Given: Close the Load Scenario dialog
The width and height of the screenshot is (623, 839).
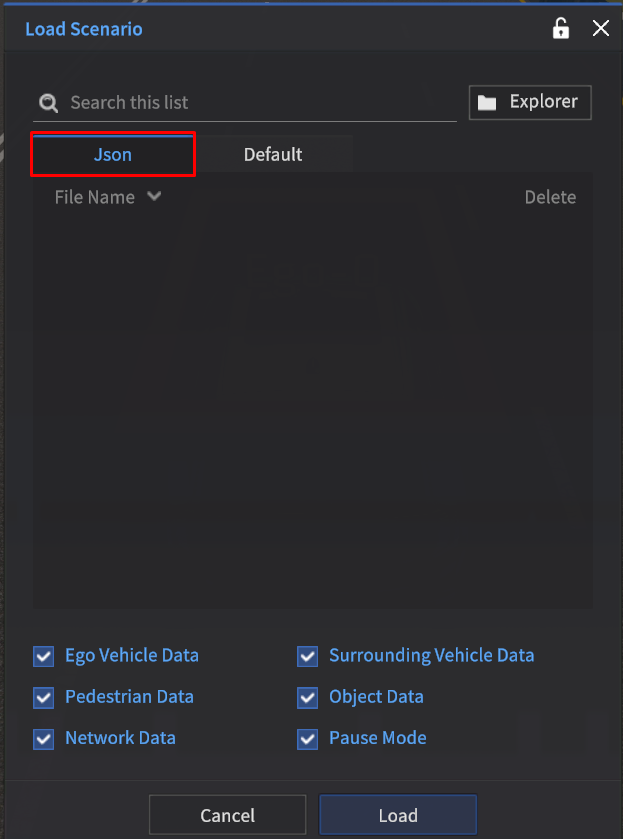Looking at the screenshot, I should pos(600,29).
